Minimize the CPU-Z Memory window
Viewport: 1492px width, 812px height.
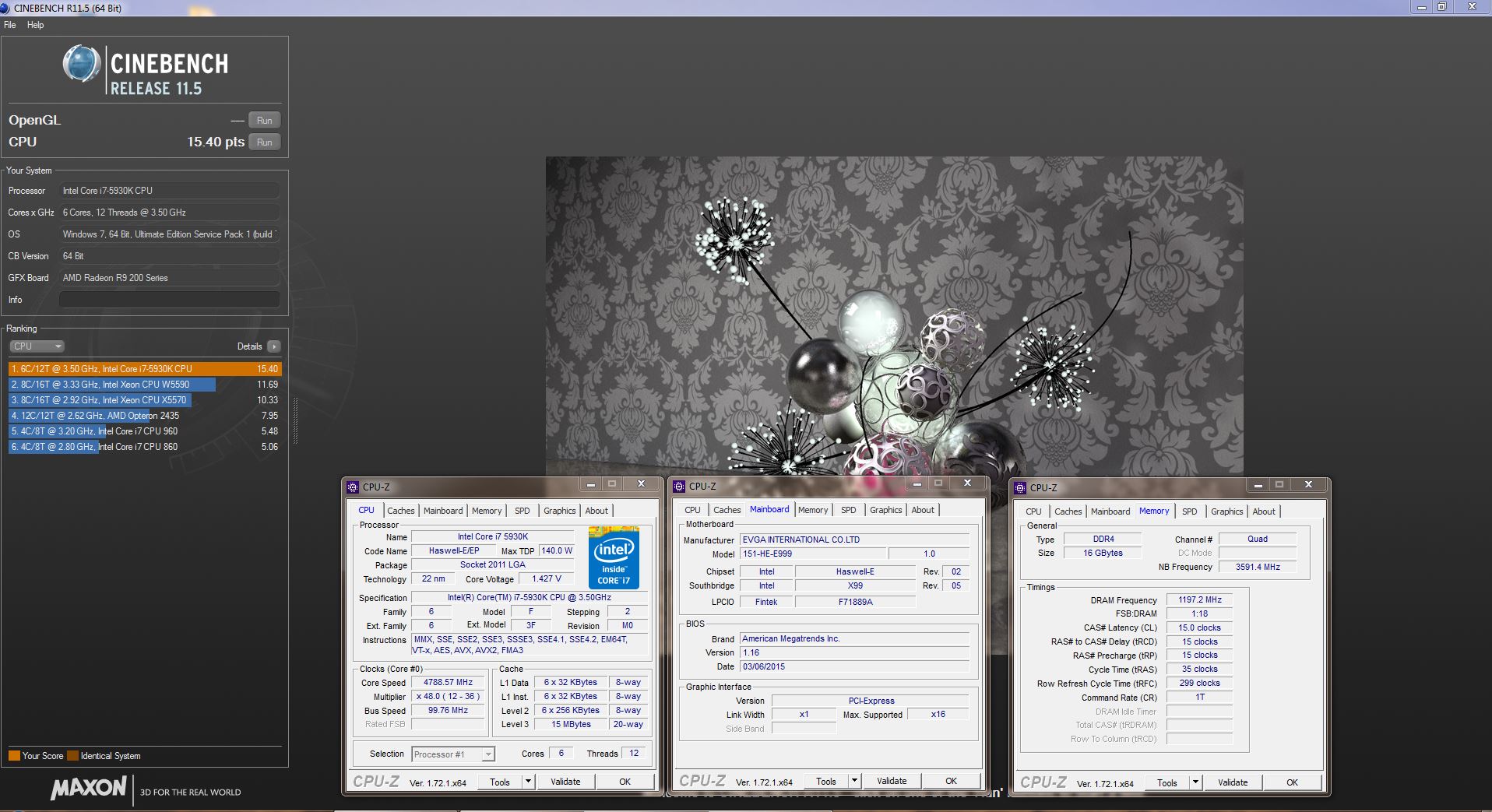pyautogui.click(x=1258, y=485)
